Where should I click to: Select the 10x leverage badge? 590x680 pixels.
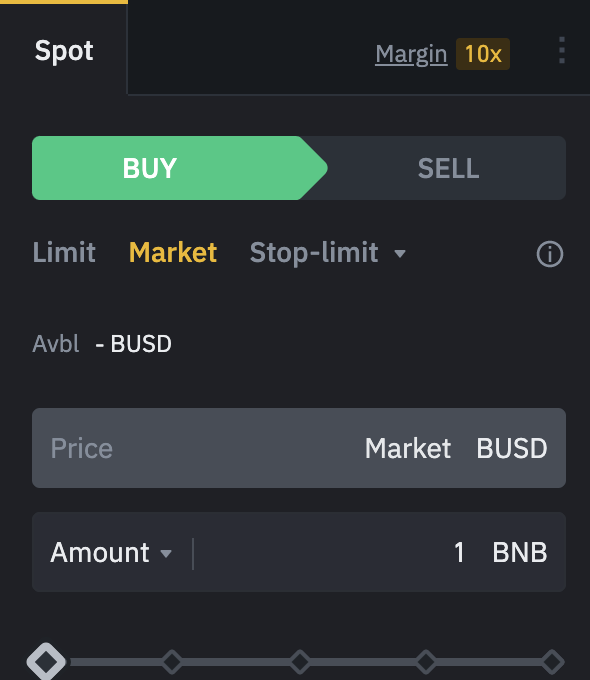(483, 54)
